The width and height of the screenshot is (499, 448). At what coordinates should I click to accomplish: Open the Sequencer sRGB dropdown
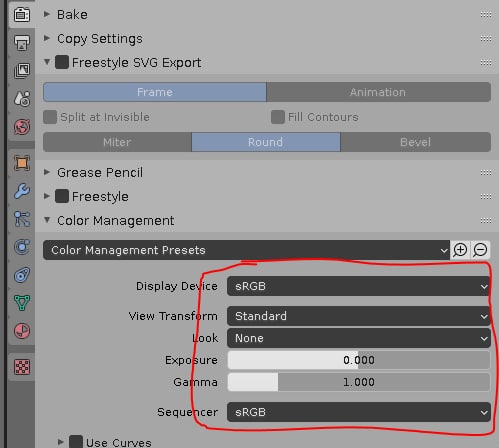359,412
